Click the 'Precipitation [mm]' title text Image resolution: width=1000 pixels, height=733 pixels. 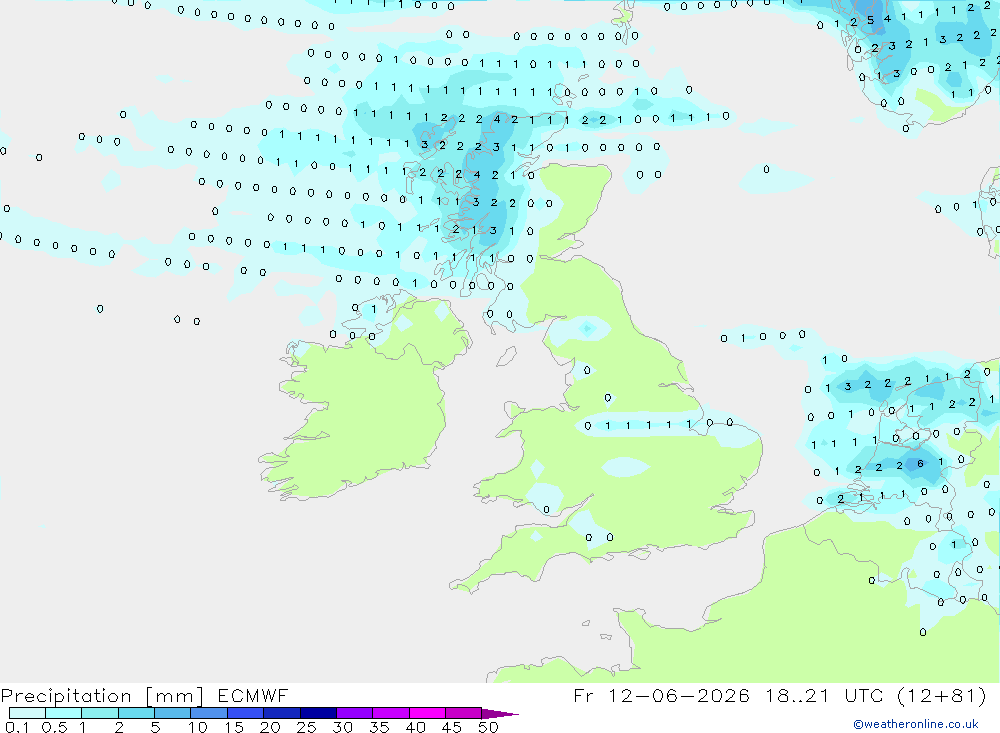click(x=102, y=696)
